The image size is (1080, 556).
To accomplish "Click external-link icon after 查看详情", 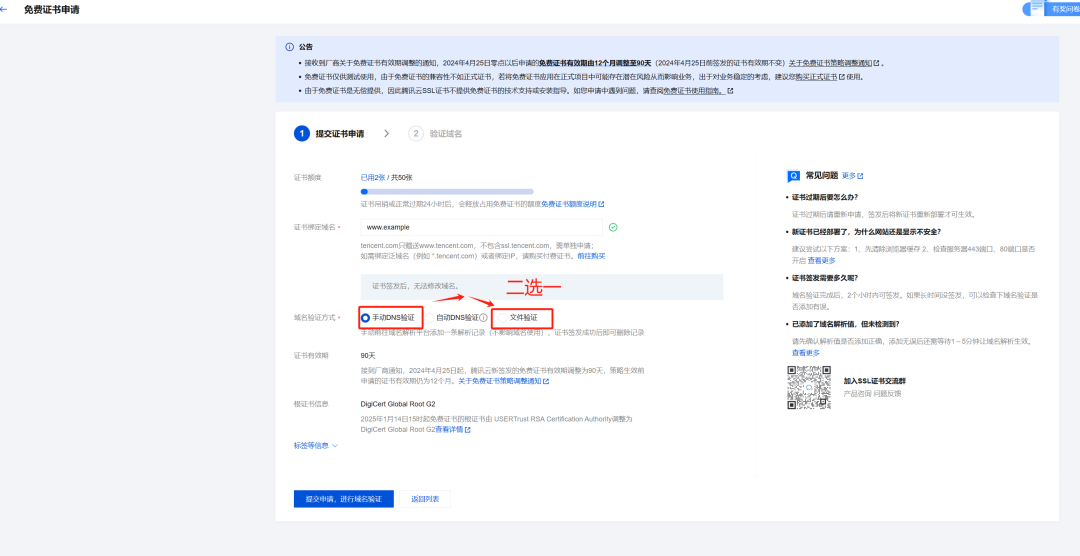I will (467, 429).
